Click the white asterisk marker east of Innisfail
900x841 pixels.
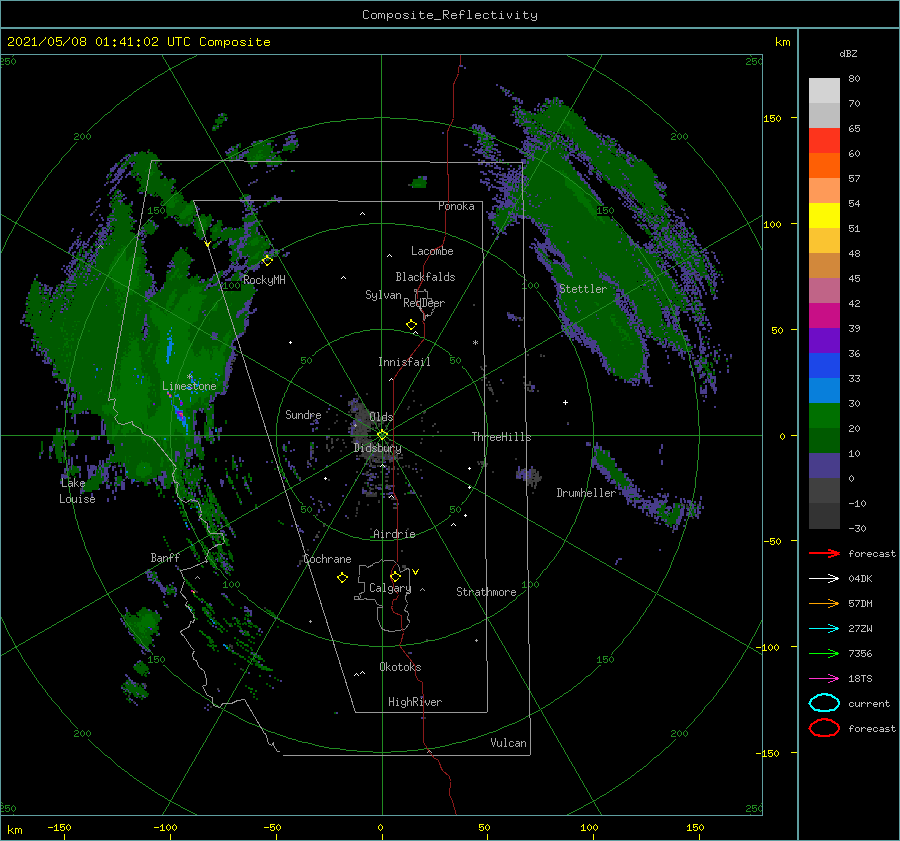coord(475,343)
